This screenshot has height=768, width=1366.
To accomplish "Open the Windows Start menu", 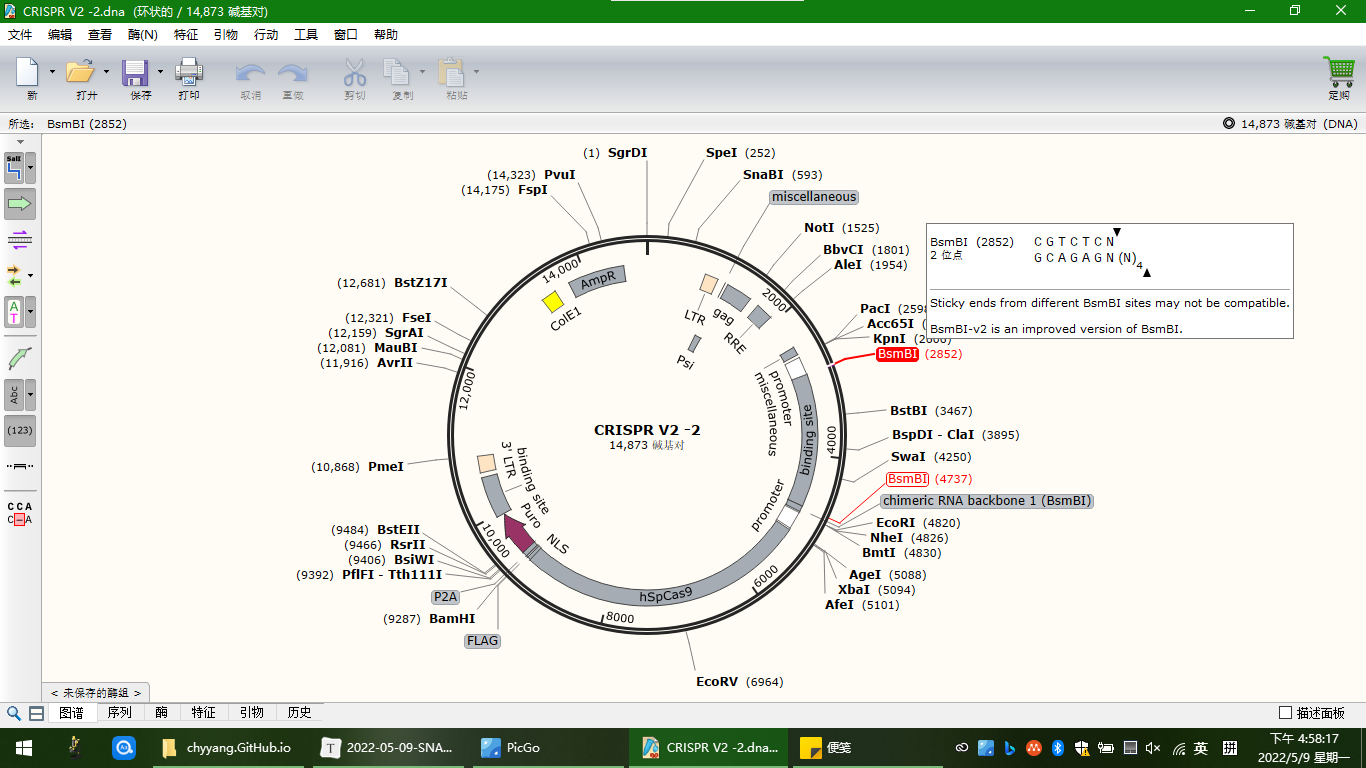I will 23,747.
